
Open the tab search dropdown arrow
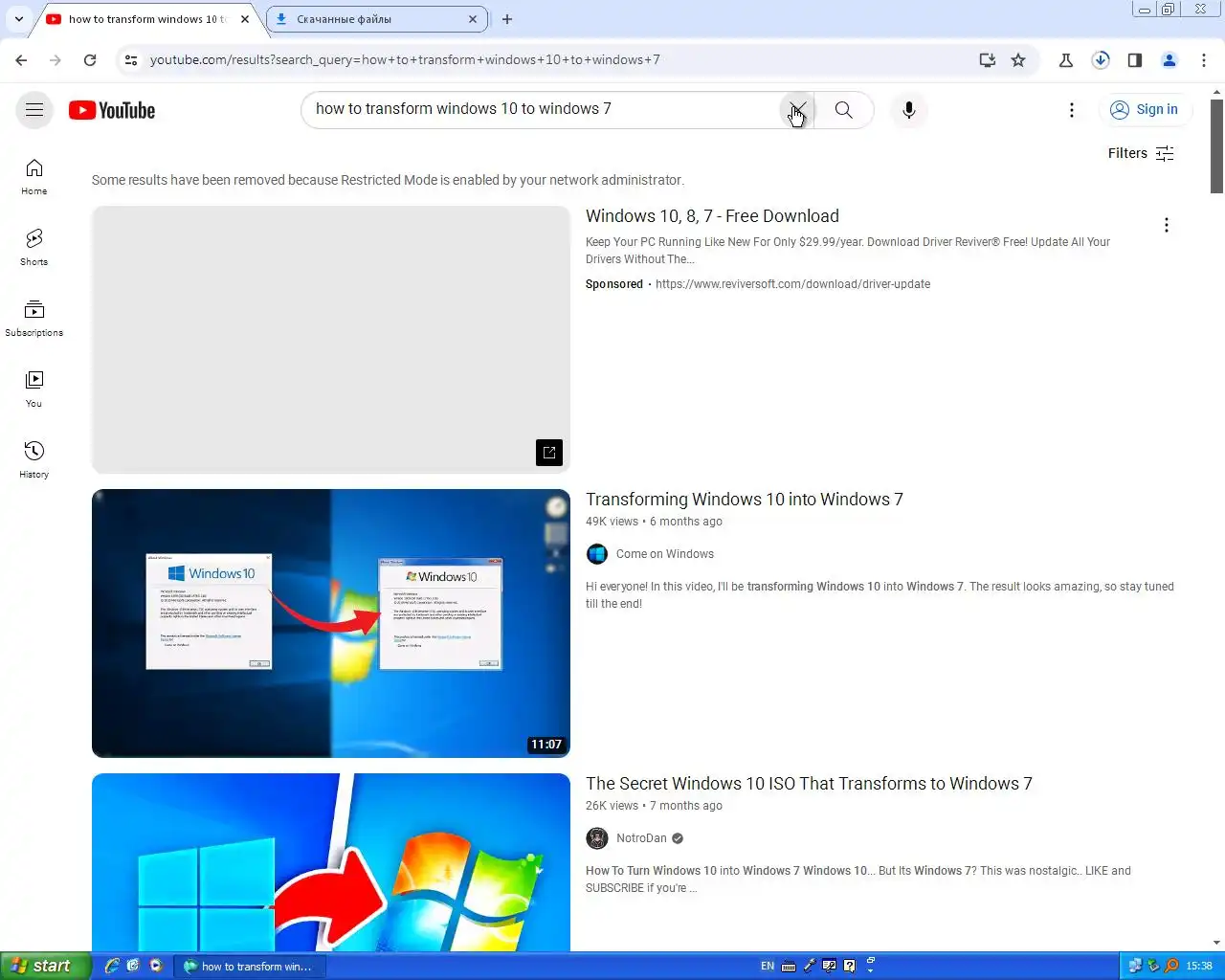[x=19, y=19]
